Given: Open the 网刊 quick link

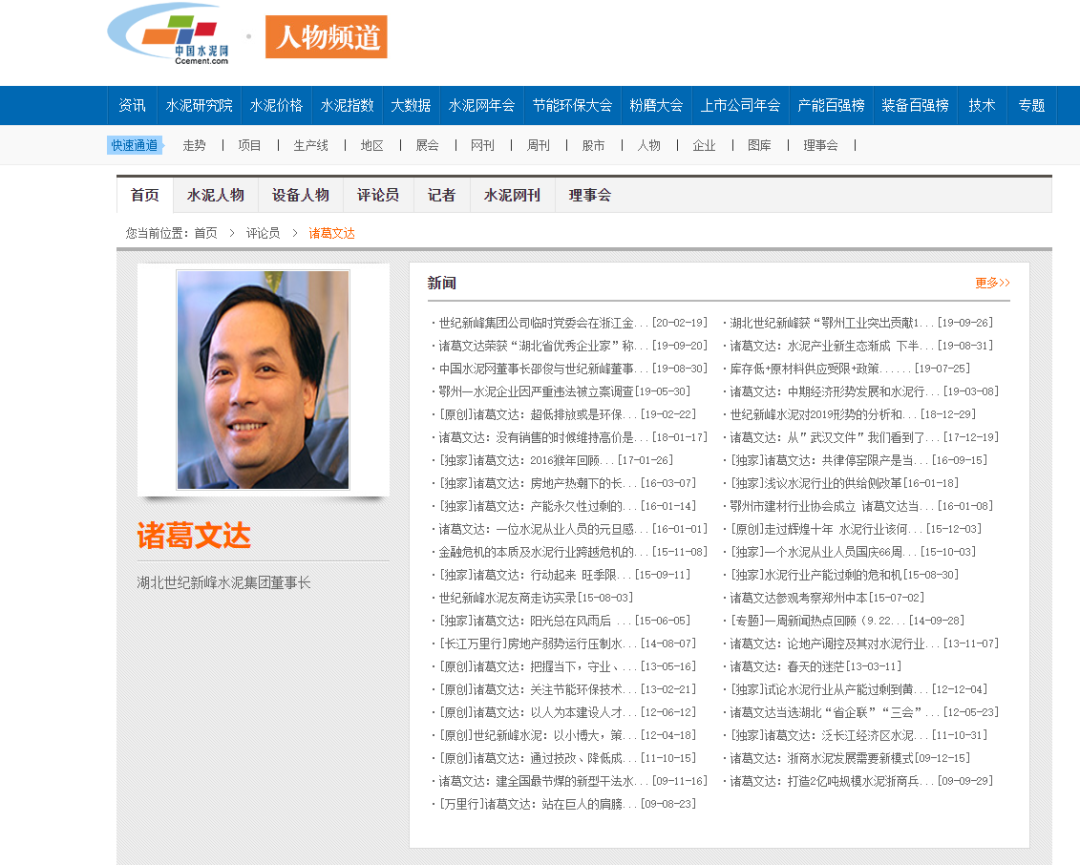Looking at the screenshot, I should (482, 145).
